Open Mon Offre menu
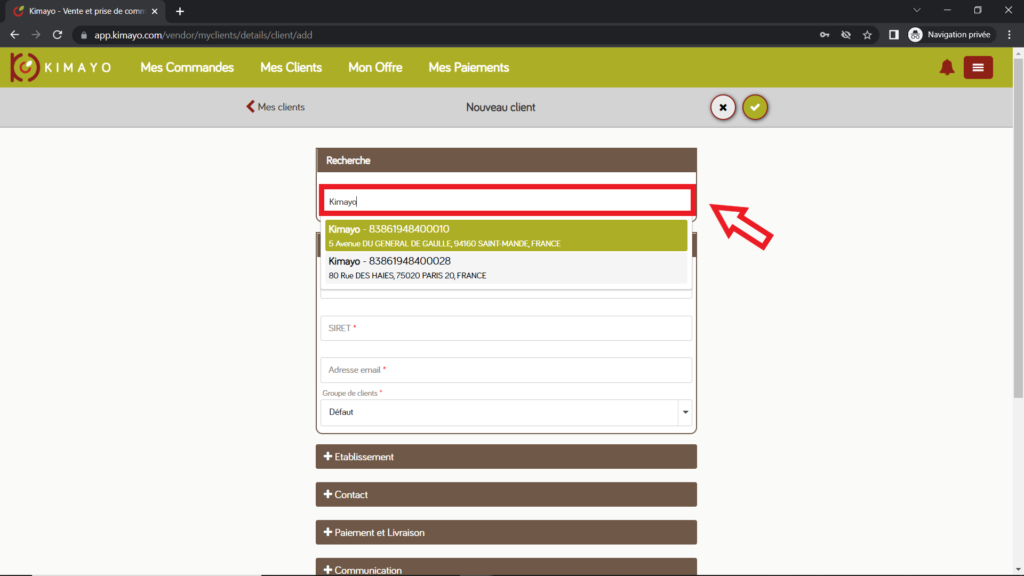Viewport: 1024px width, 576px height. click(x=375, y=67)
